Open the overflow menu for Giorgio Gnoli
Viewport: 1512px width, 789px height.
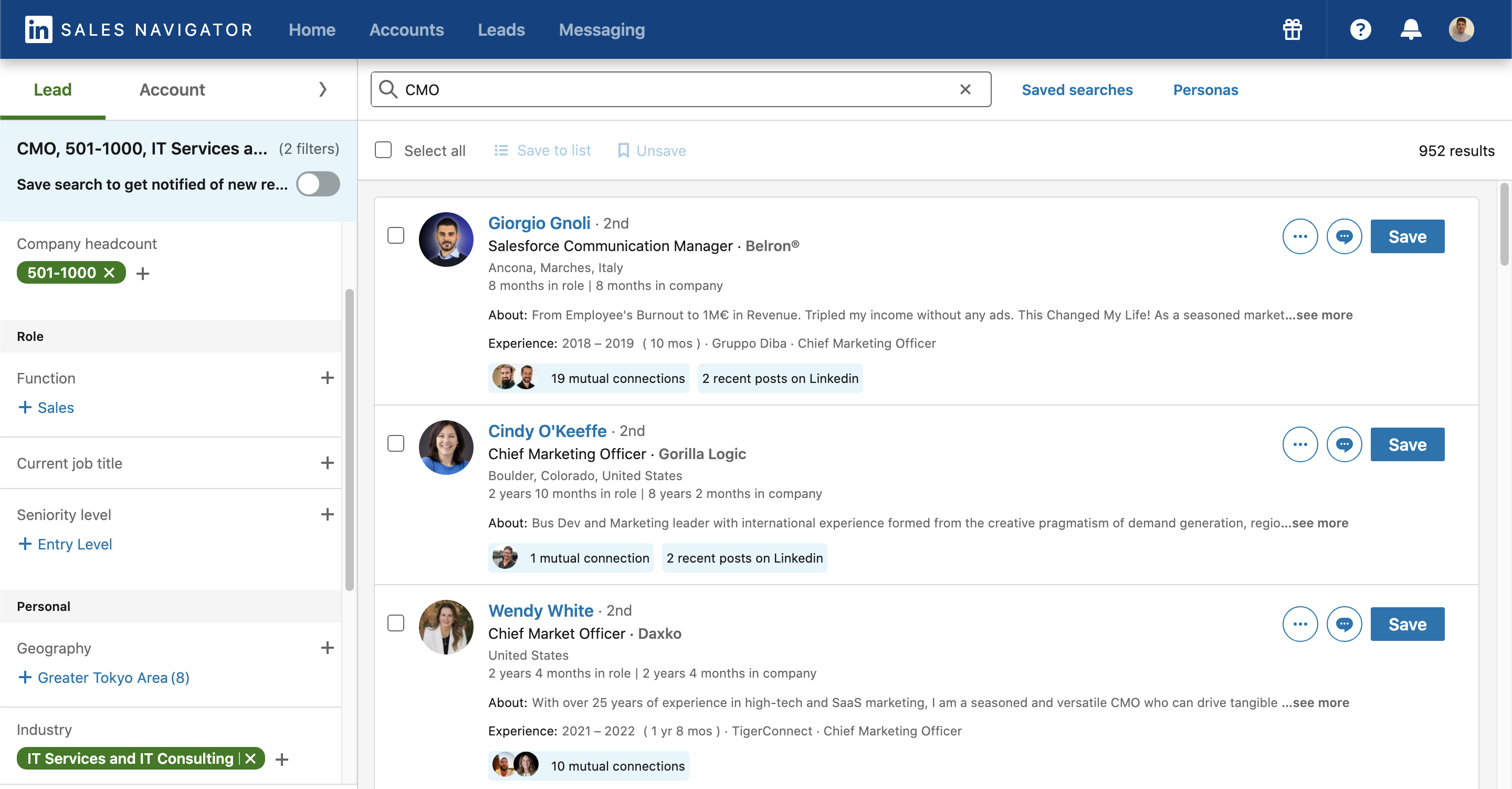[x=1300, y=236]
